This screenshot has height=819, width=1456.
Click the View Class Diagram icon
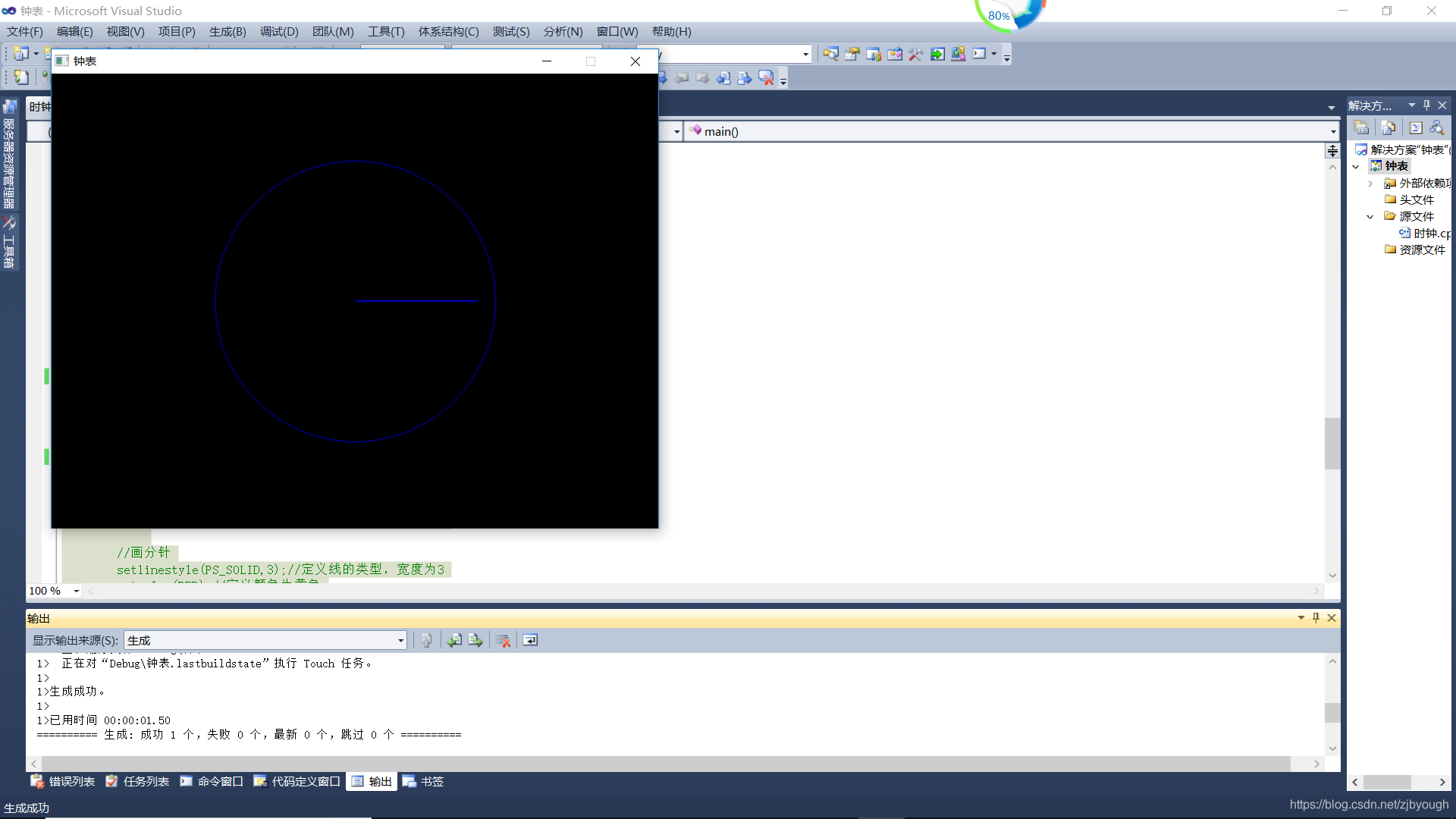click(x=1436, y=127)
